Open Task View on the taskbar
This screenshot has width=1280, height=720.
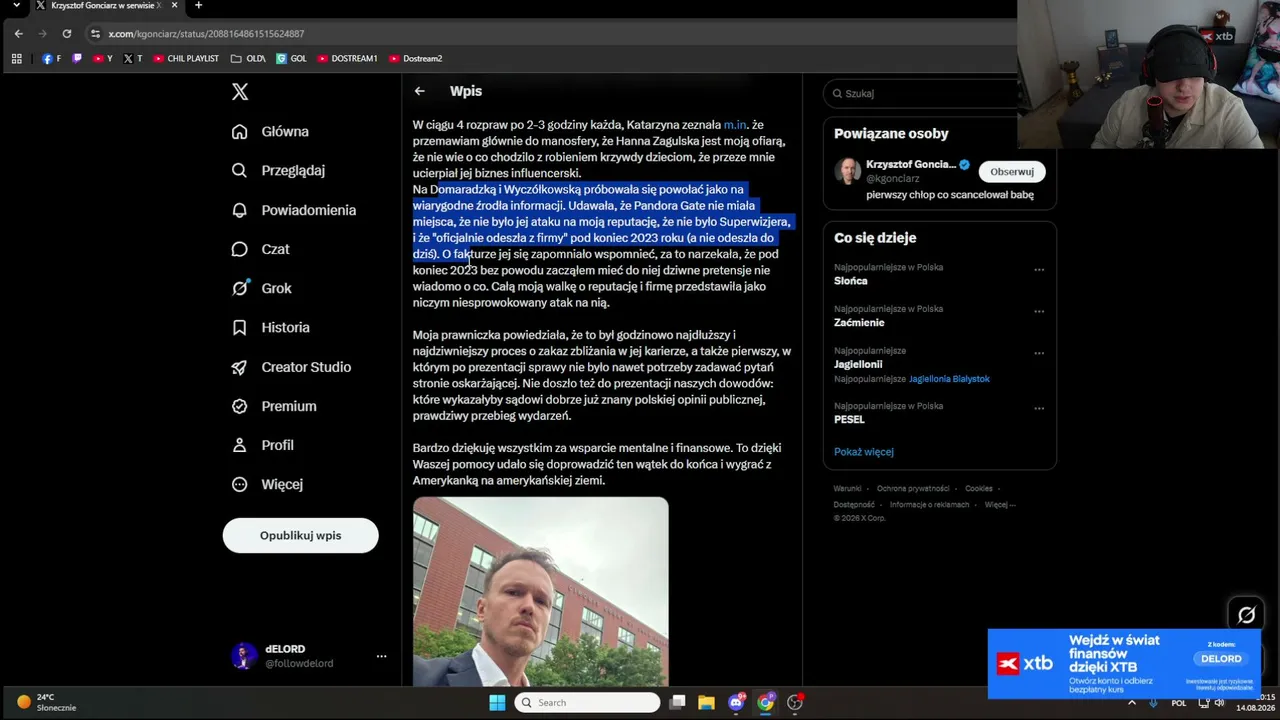[x=677, y=702]
